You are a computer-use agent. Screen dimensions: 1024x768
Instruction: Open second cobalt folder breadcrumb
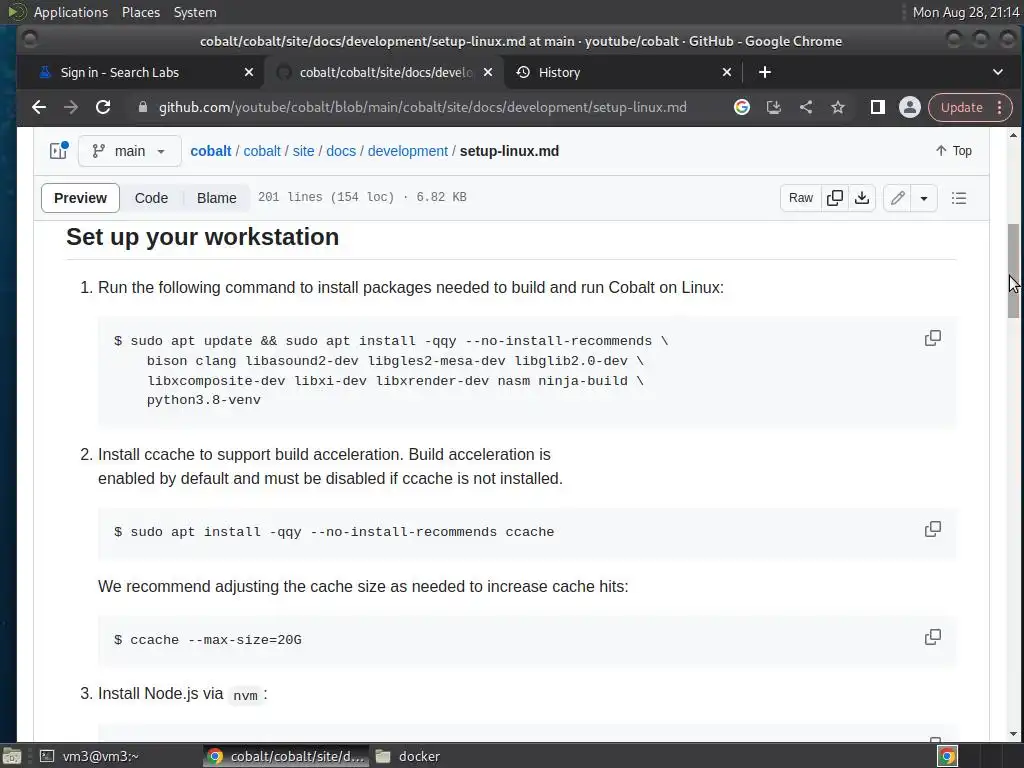click(x=262, y=151)
